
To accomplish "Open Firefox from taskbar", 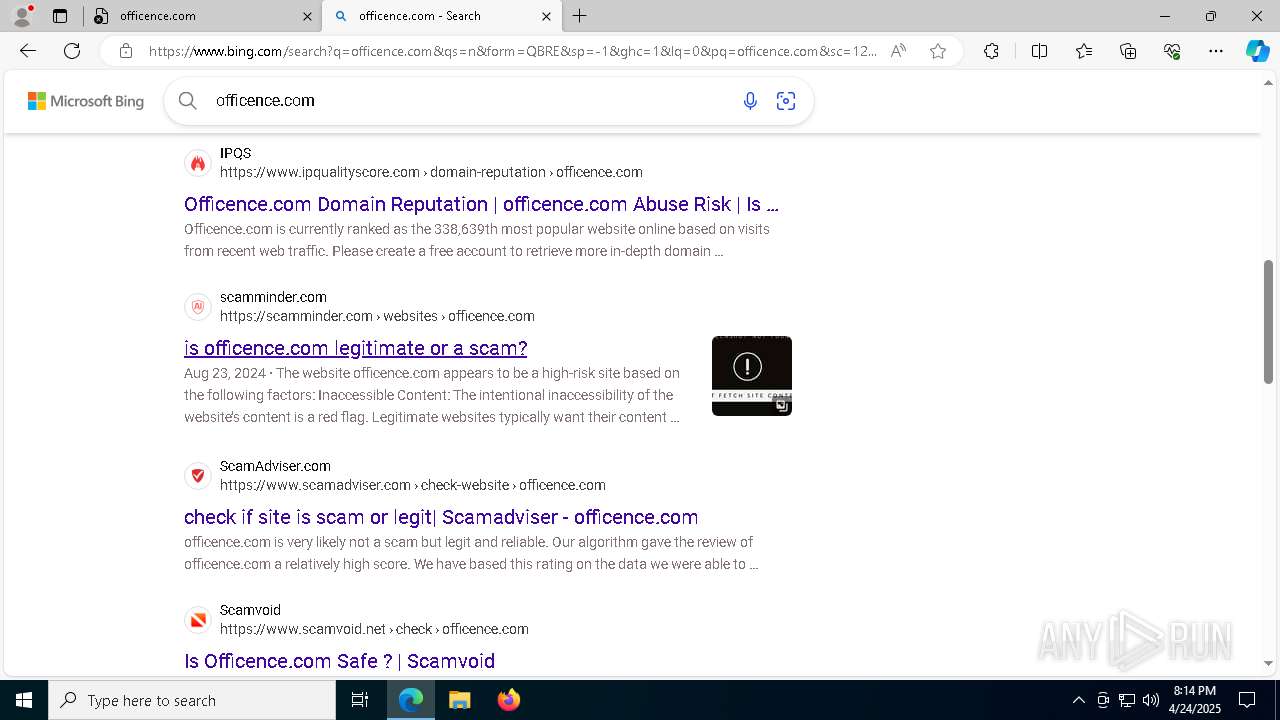I will (x=508, y=700).
